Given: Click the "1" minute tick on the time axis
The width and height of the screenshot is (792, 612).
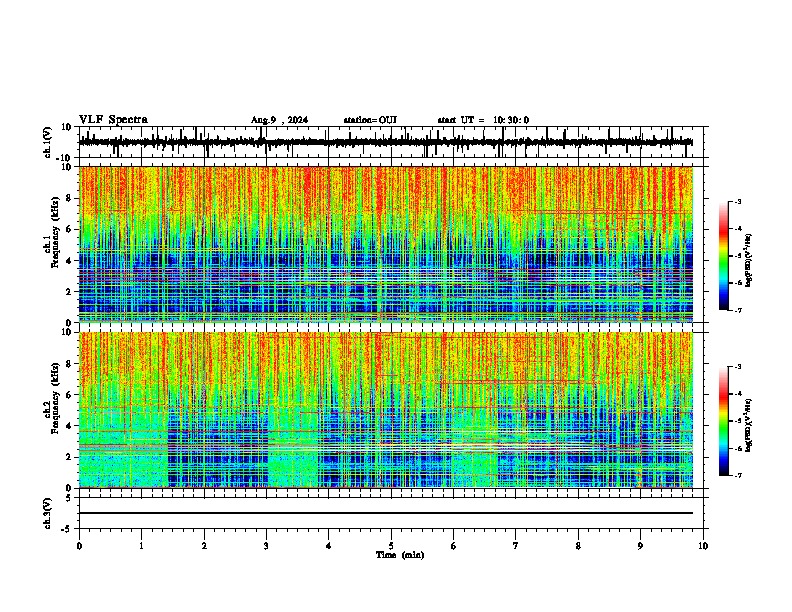Looking at the screenshot, I should click(x=141, y=546).
